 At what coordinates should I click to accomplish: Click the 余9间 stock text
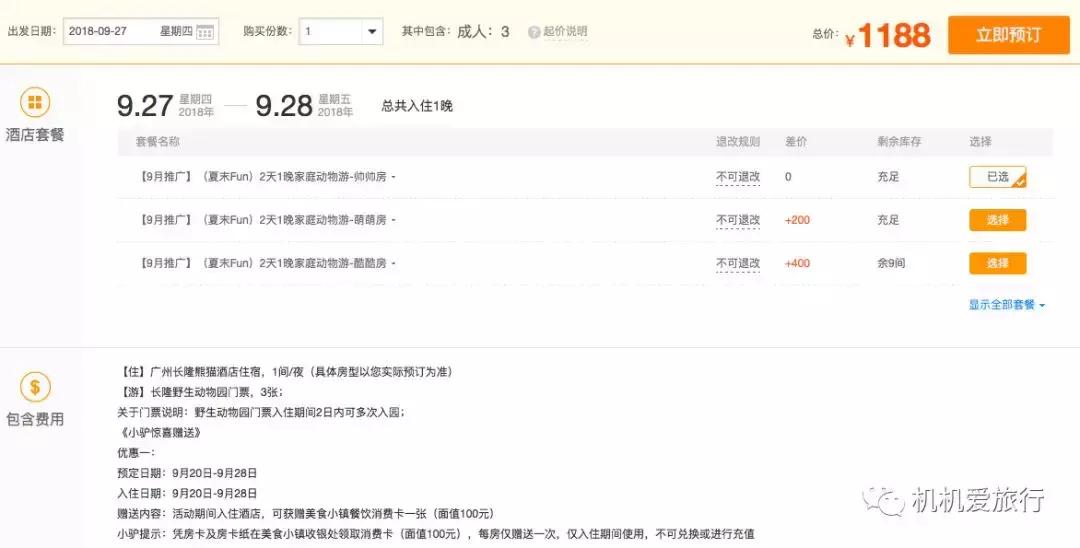tap(891, 264)
